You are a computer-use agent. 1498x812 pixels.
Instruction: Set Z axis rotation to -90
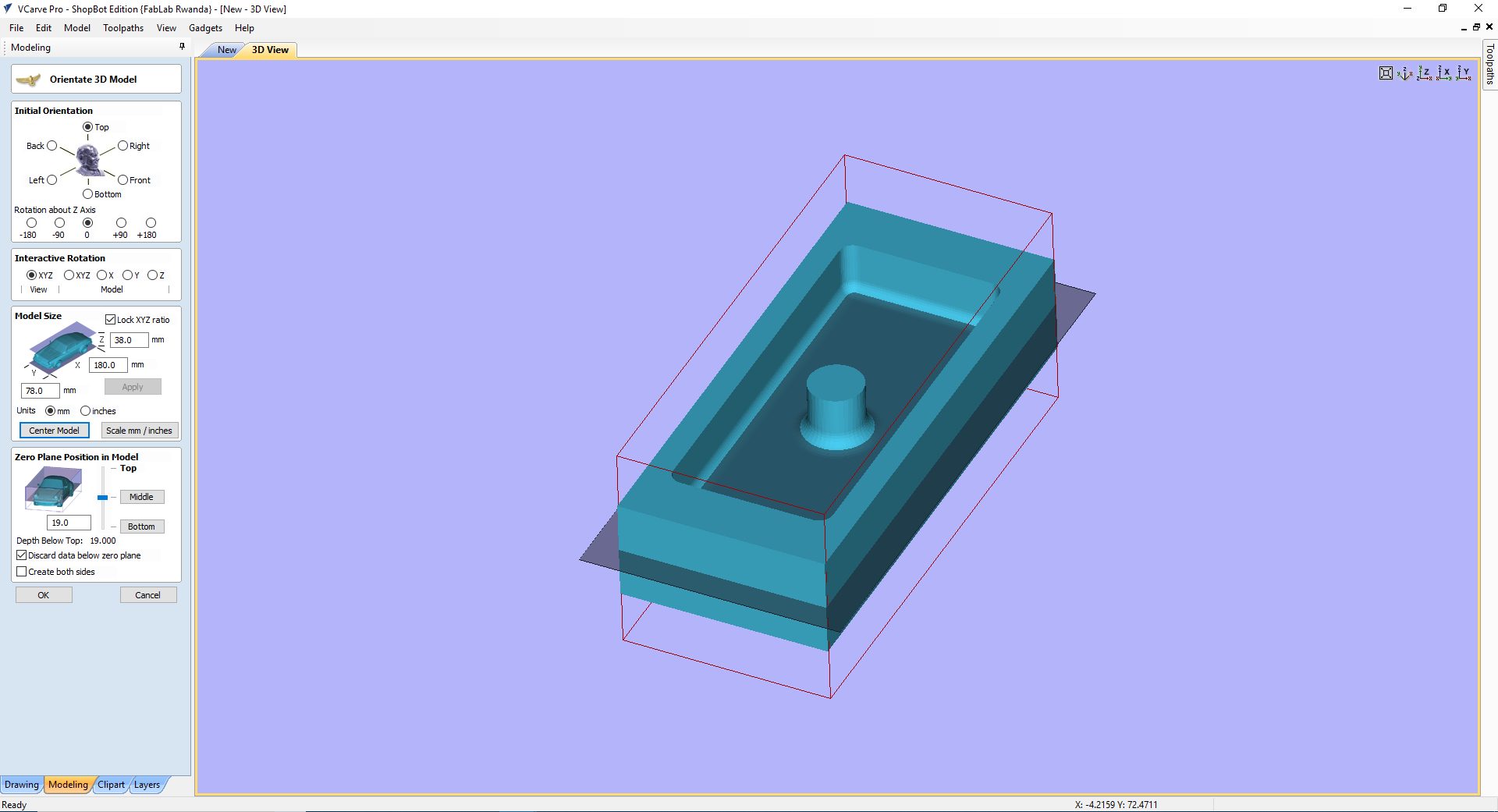[59, 223]
